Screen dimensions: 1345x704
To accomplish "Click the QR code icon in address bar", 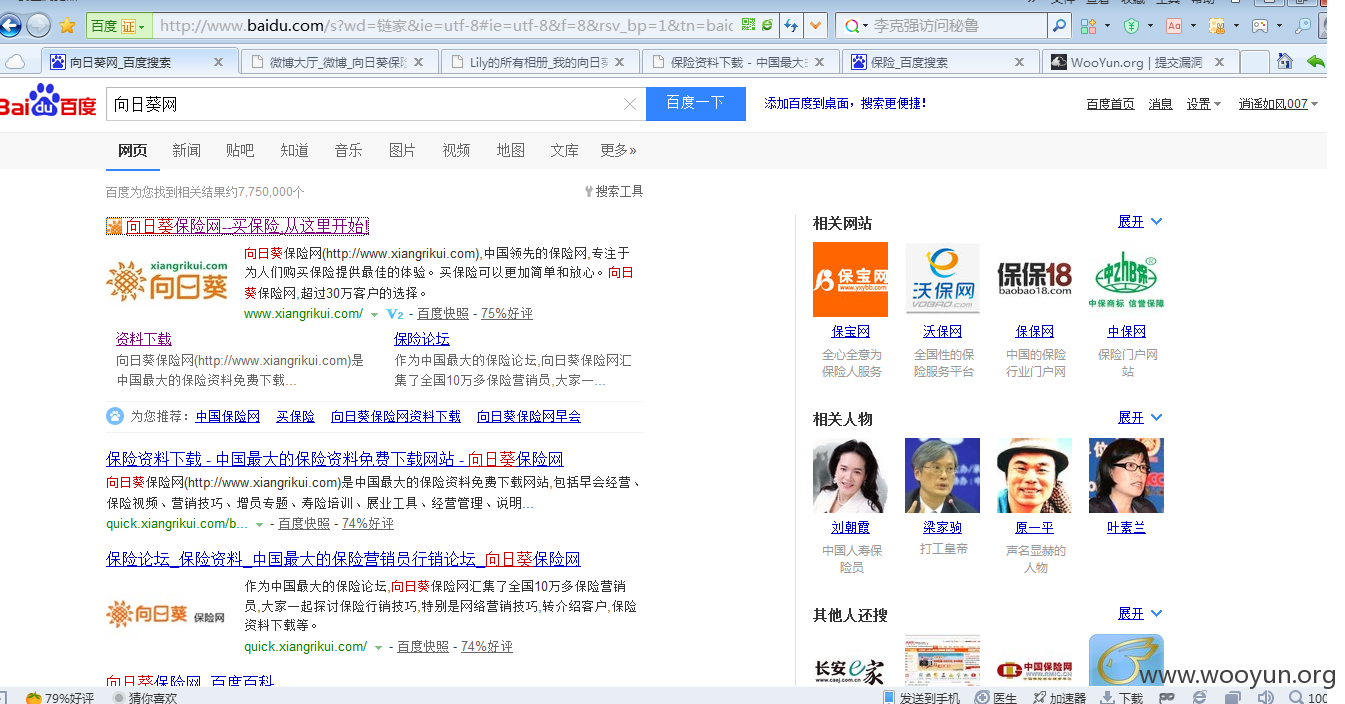I will [747, 25].
